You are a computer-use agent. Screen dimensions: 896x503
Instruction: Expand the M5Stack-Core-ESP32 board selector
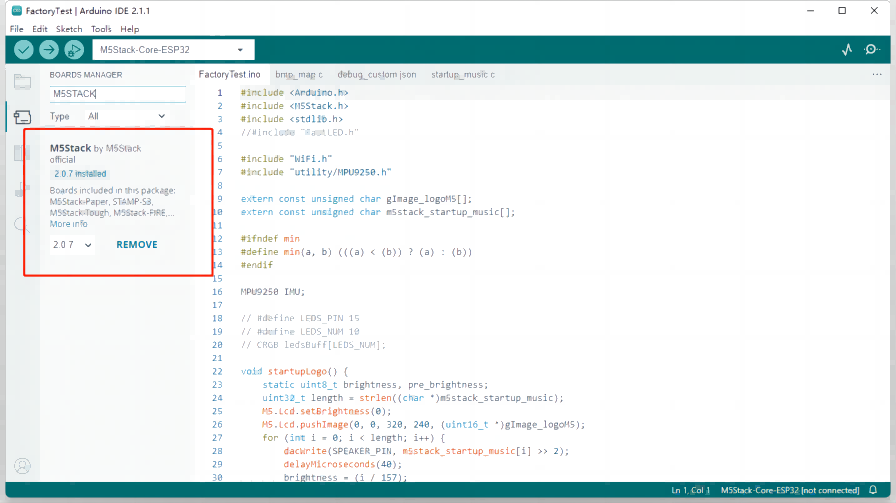point(173,50)
